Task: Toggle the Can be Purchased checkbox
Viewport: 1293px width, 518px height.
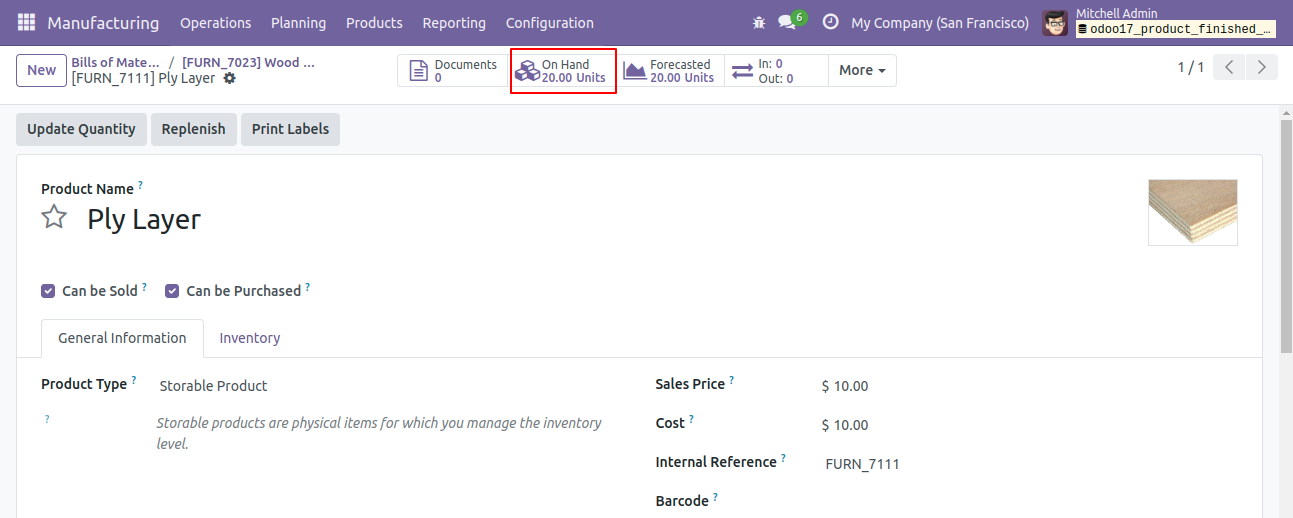Action: (172, 291)
